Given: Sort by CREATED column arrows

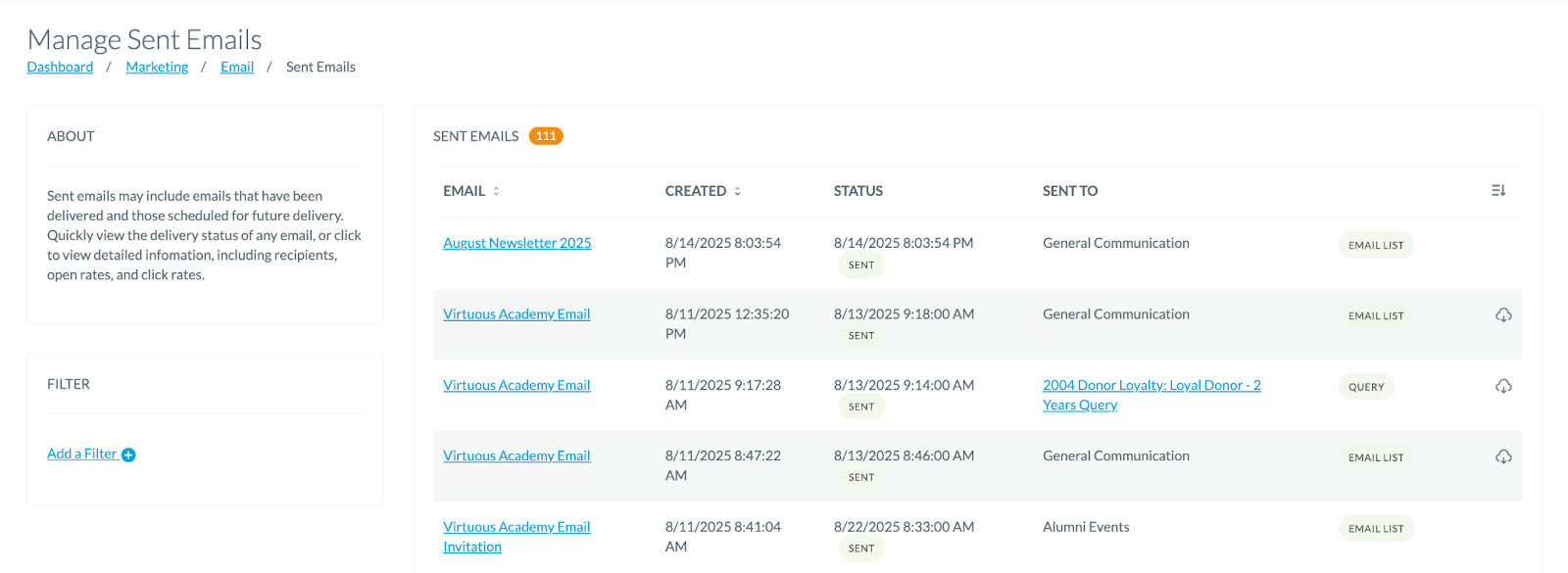Looking at the screenshot, I should pos(737,191).
